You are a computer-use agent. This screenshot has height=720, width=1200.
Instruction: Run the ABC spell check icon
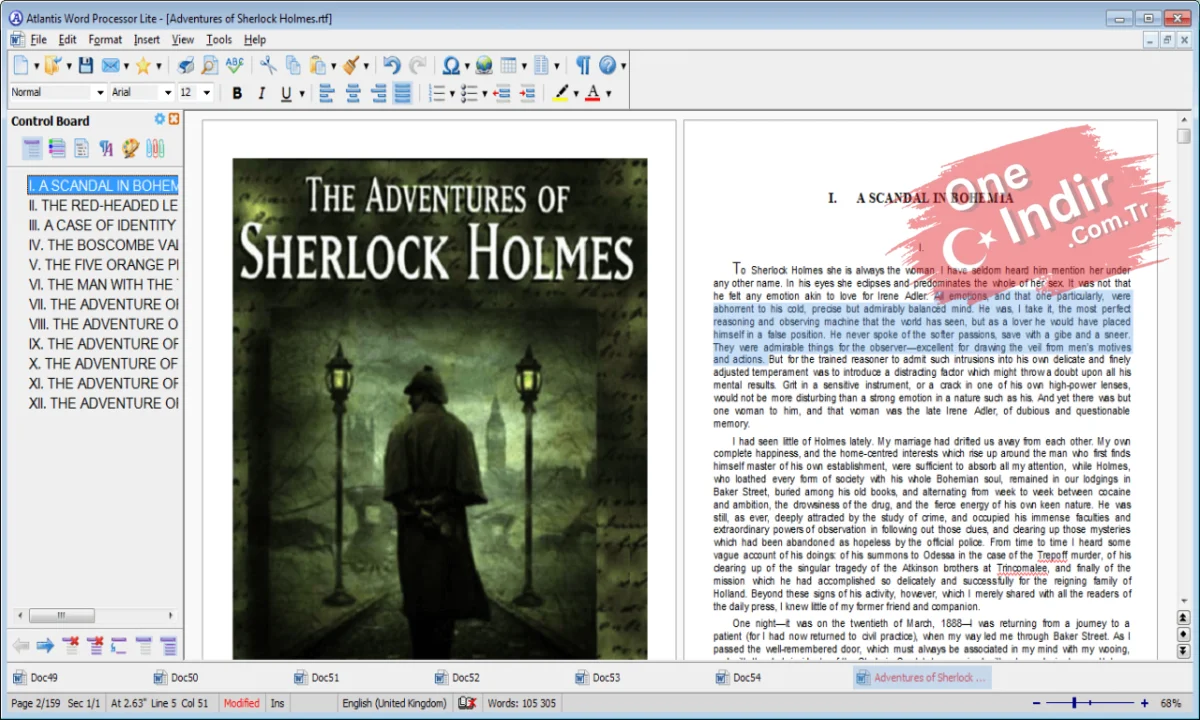point(234,66)
